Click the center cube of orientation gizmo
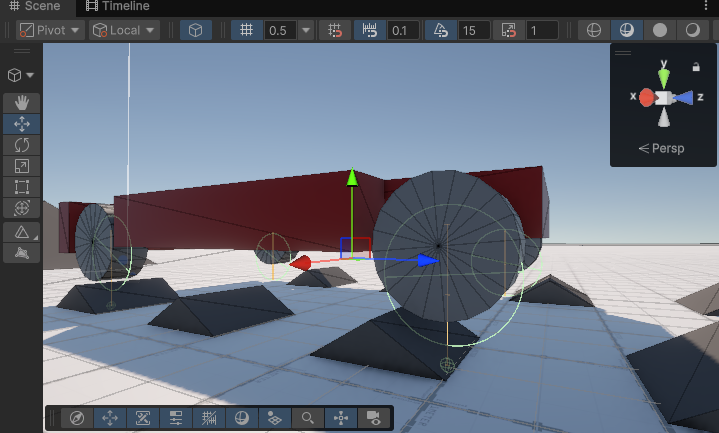 click(664, 98)
